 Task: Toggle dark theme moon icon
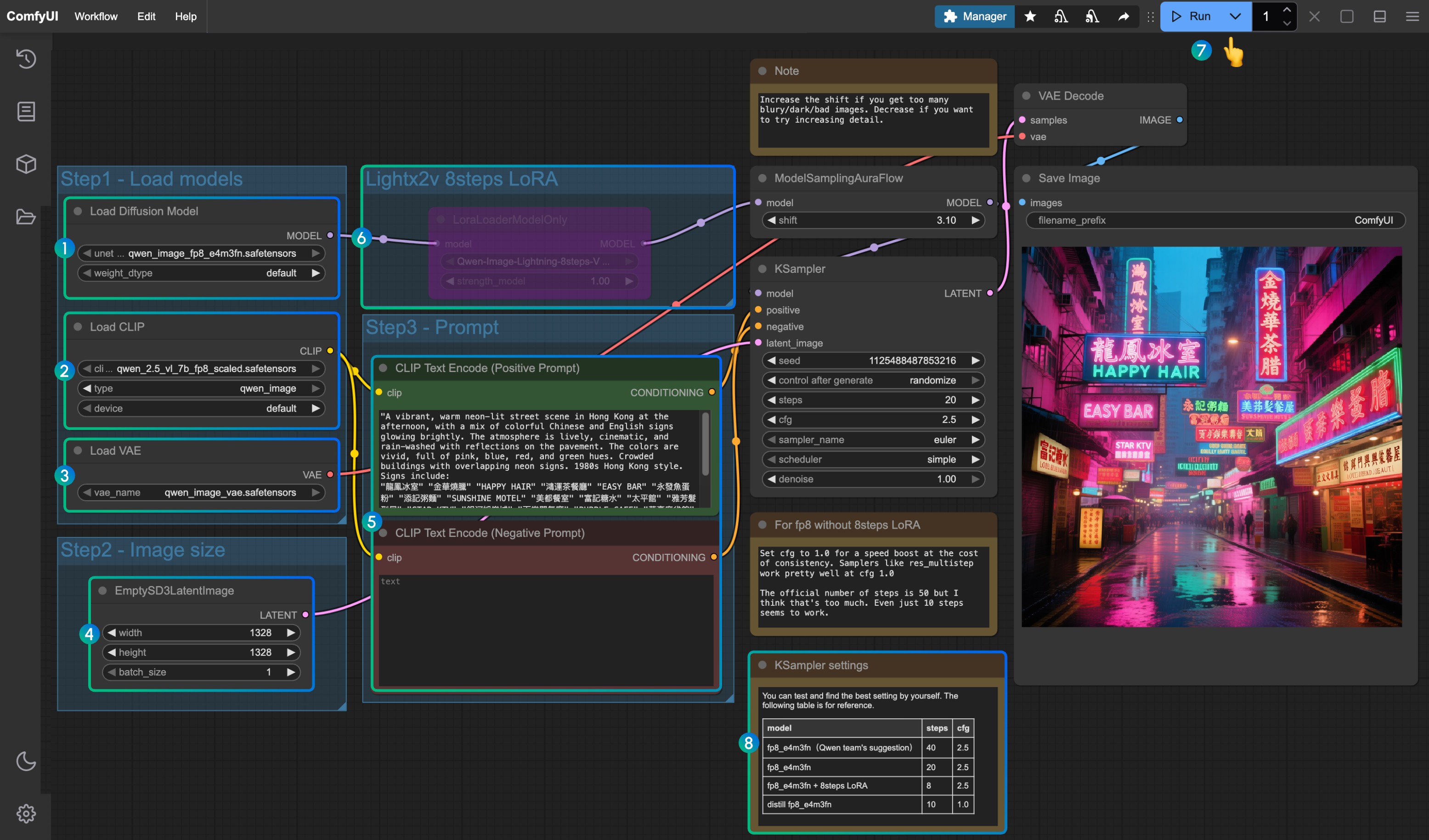tap(26, 761)
